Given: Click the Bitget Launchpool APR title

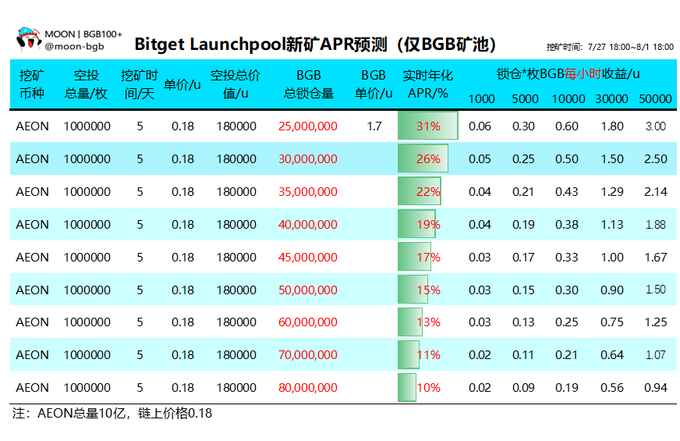Looking at the screenshot, I should 315,44.
